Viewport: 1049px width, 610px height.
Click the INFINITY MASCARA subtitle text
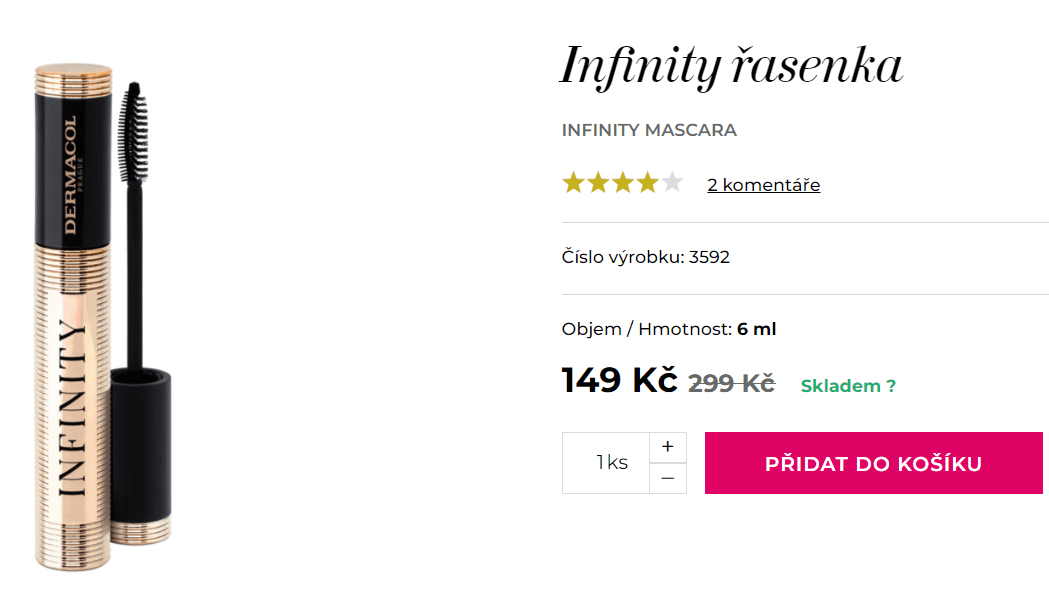tap(648, 130)
